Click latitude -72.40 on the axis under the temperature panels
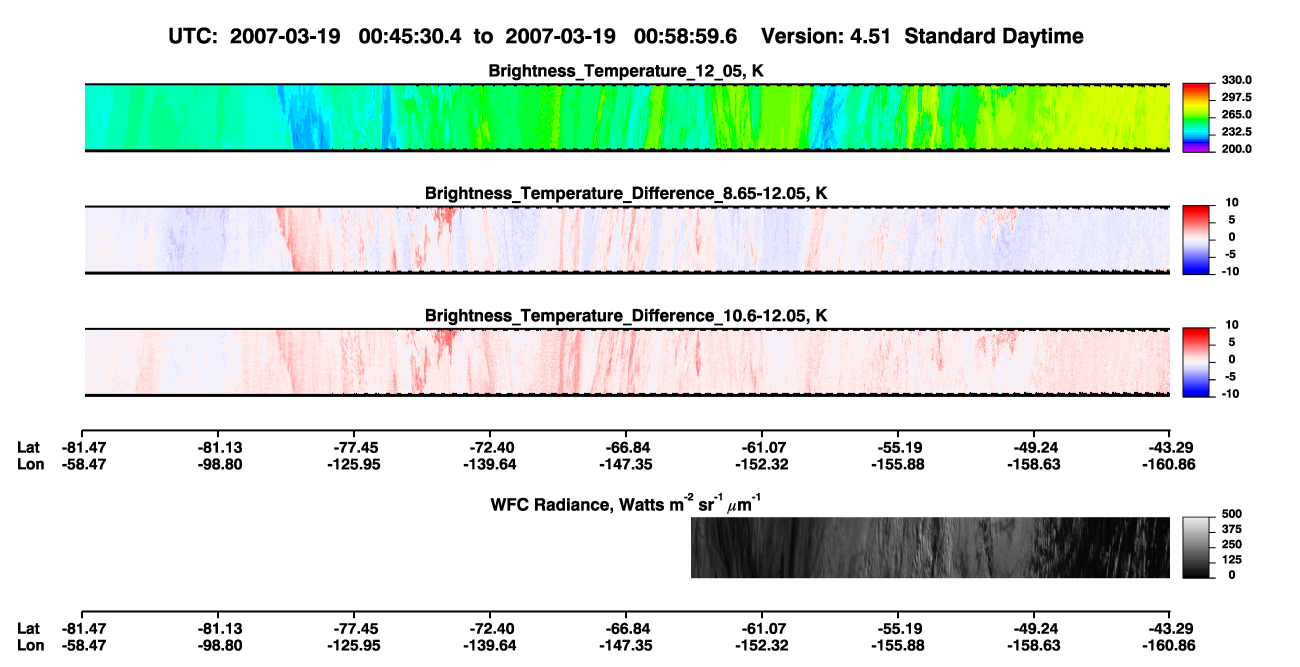The image size is (1300, 667). click(x=489, y=447)
